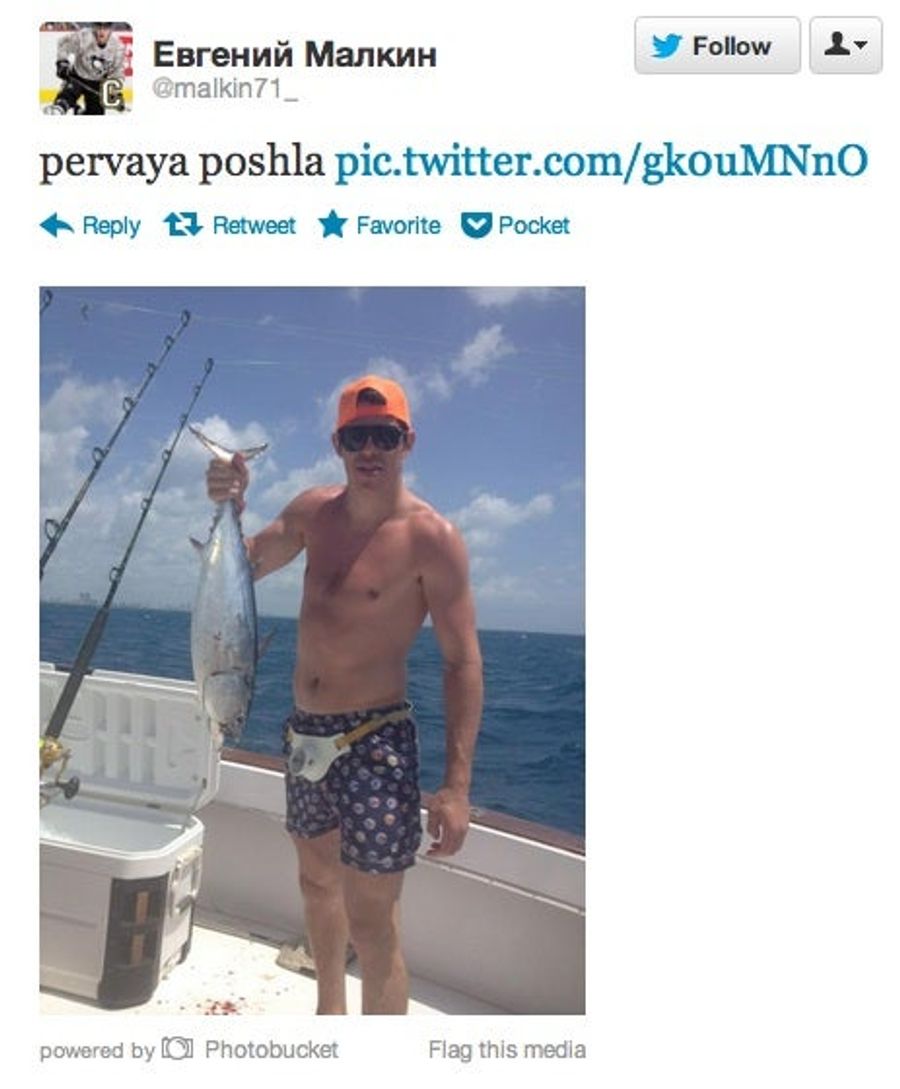This screenshot has width=900, height=1089.
Task: Click the Pocket save icon
Action: pyautogui.click(x=476, y=225)
